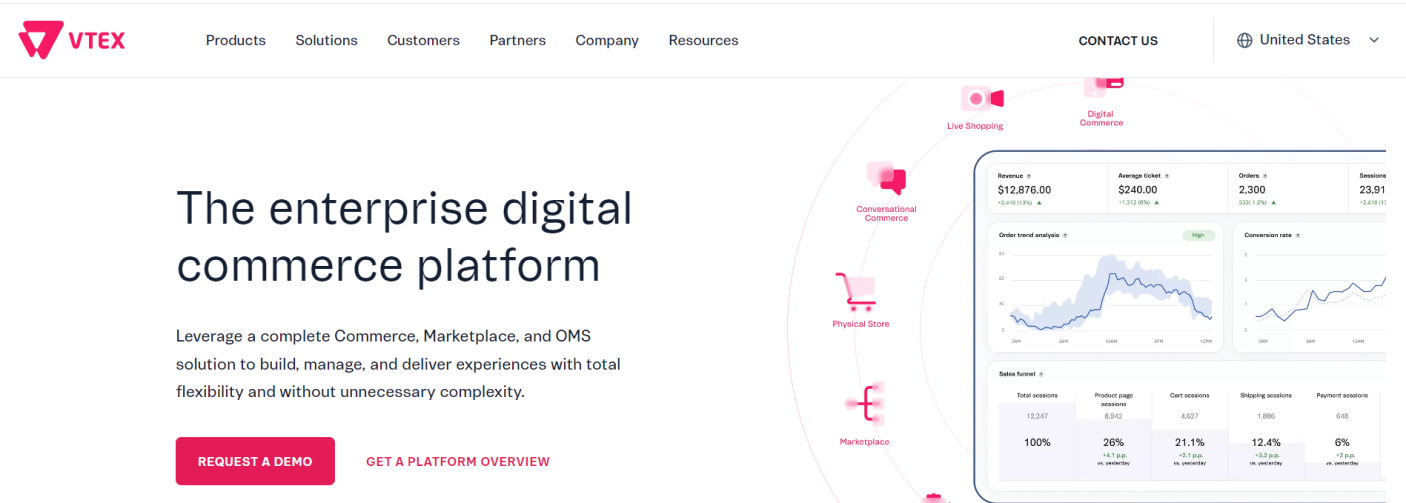Viewport: 1406px width, 503px height.
Task: Open the Products menu
Action: click(236, 40)
